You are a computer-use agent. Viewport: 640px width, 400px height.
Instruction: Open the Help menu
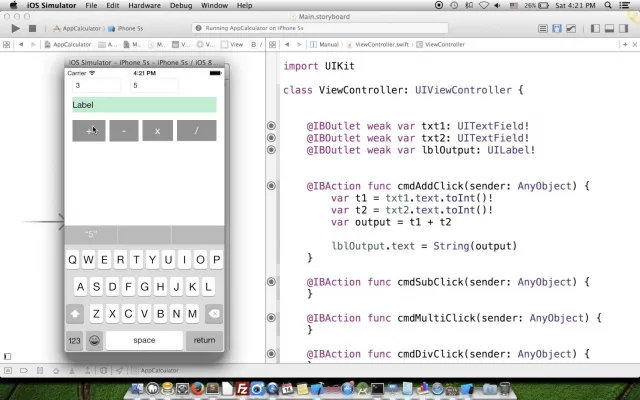point(244,5)
